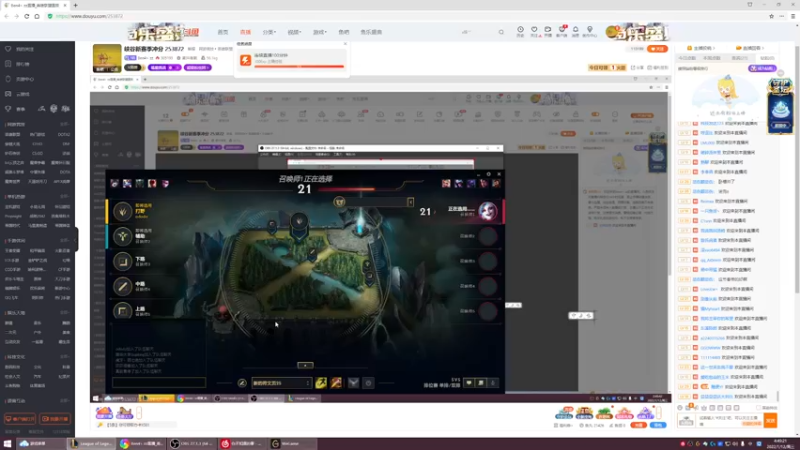Reload the page with browser refresh icon
Screen dimensions: 800x450
[x=27, y=16]
